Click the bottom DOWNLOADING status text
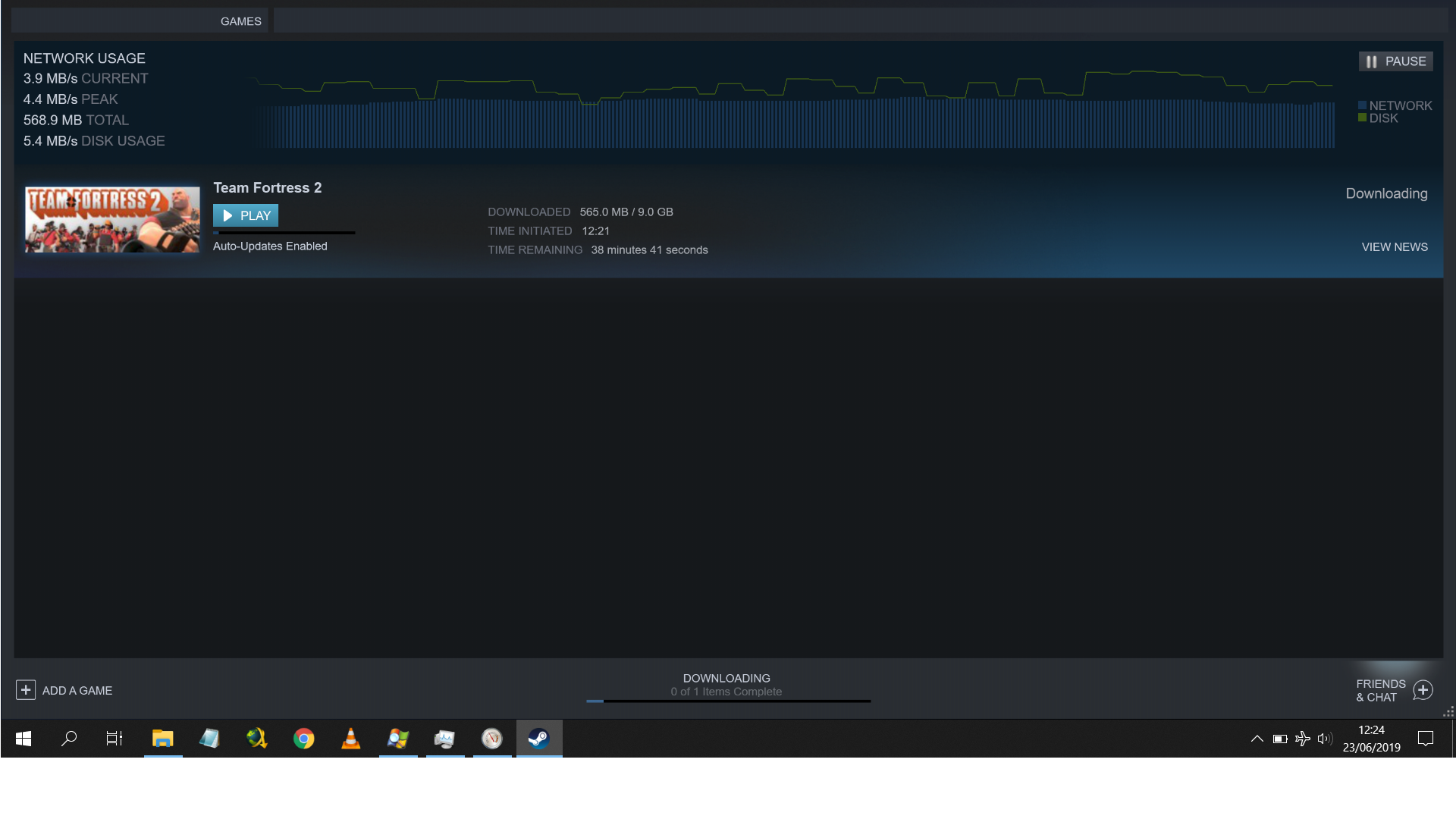1456x819 pixels. point(726,679)
